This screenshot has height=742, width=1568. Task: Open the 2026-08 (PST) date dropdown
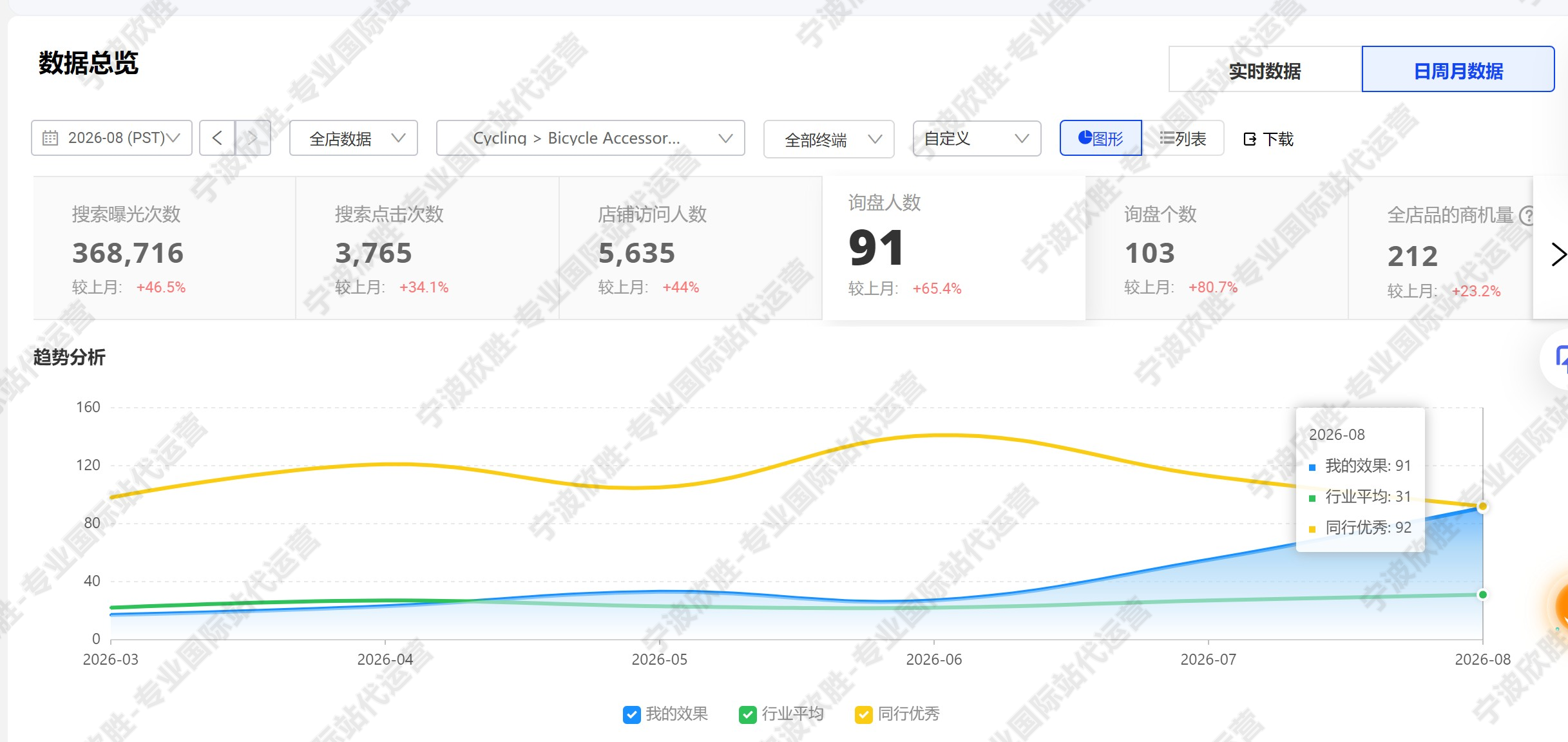point(111,138)
